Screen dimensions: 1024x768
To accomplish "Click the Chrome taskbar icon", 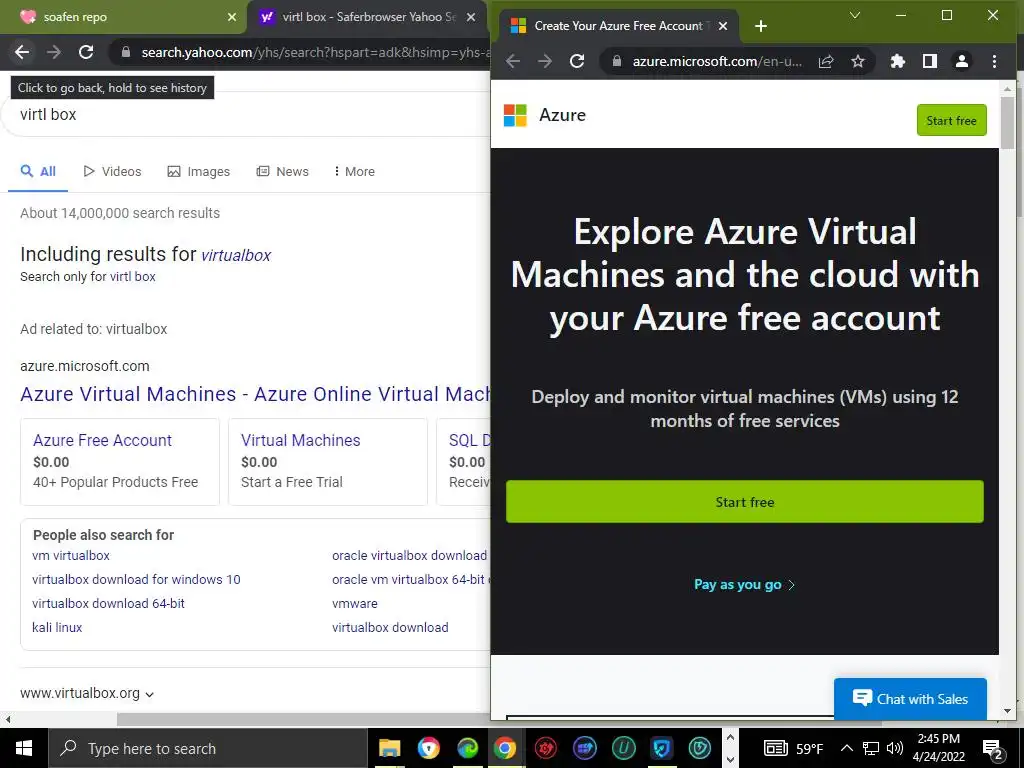I will (505, 748).
